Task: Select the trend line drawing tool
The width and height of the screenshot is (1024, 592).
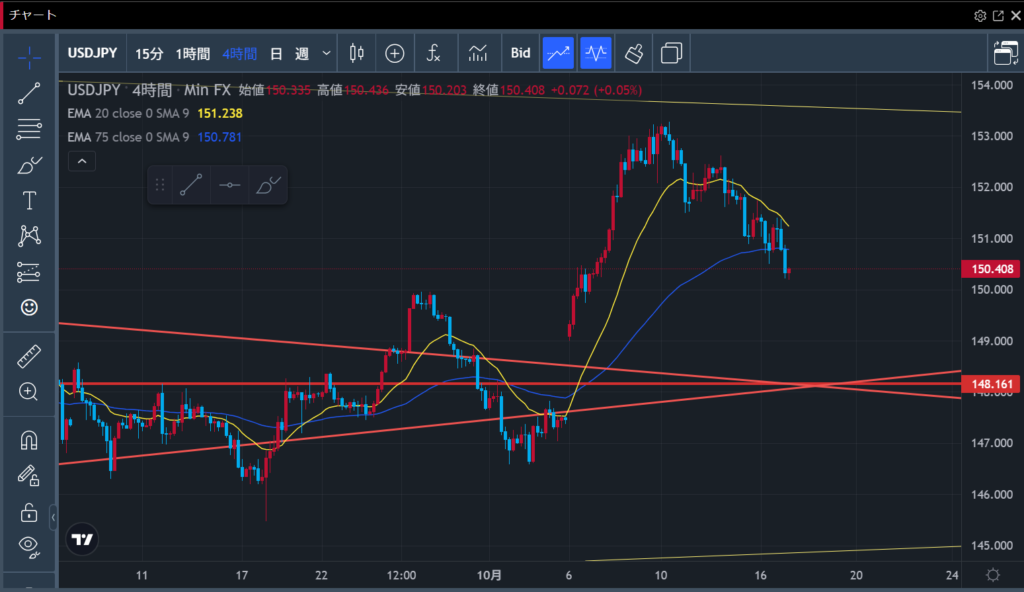Action: point(29,92)
